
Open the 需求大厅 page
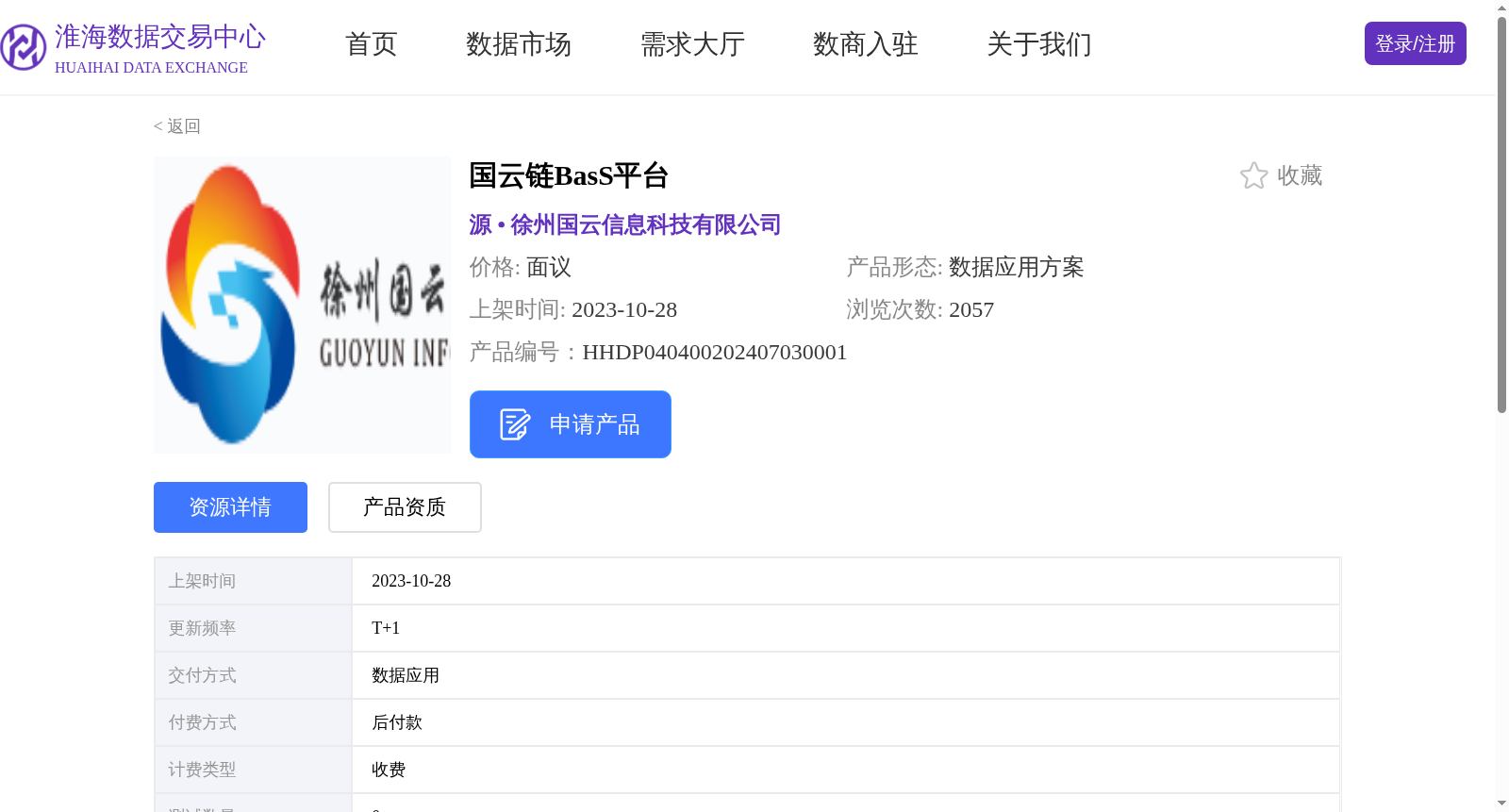coord(692,44)
